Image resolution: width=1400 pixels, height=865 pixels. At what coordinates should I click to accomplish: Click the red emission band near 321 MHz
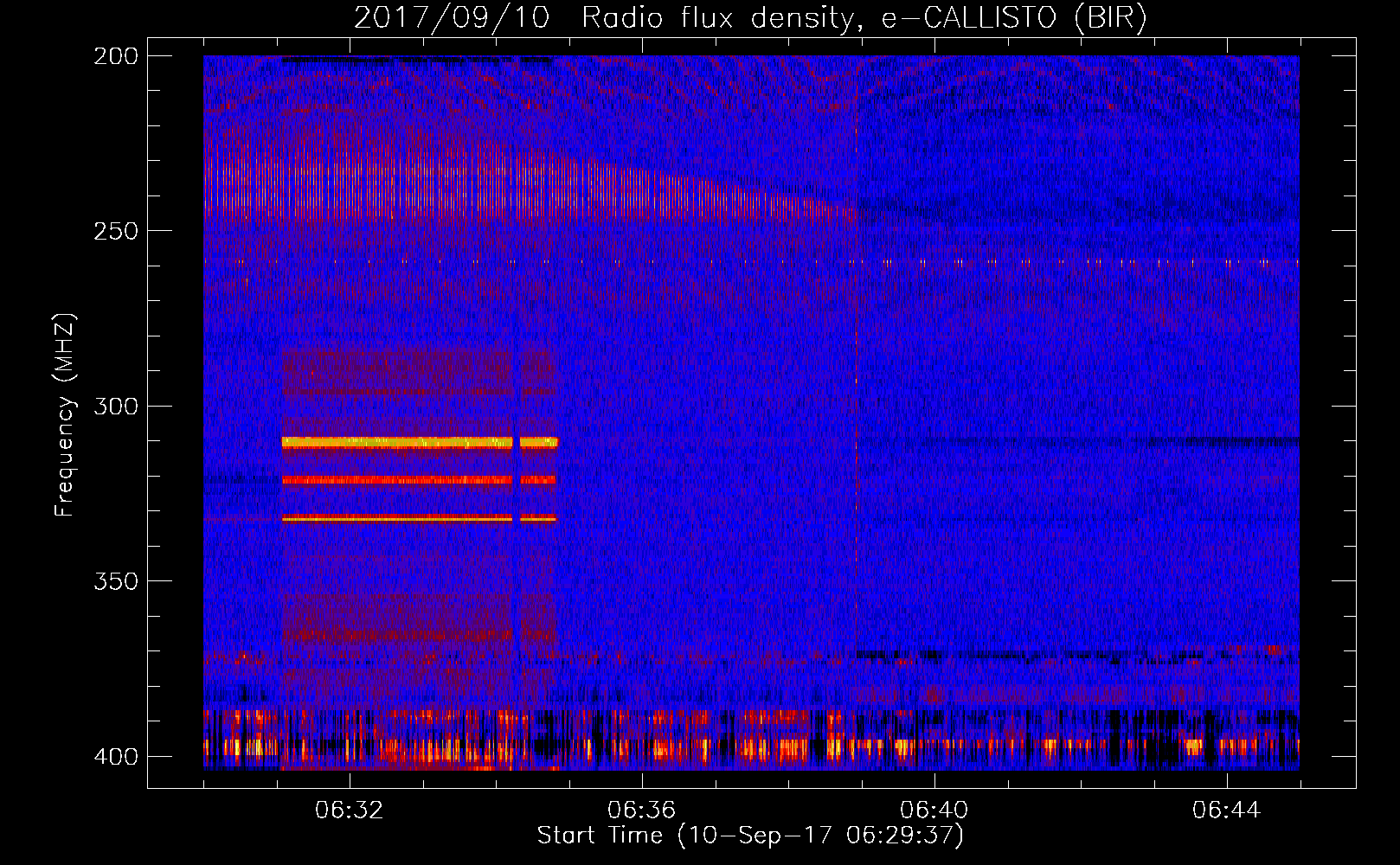point(419,480)
